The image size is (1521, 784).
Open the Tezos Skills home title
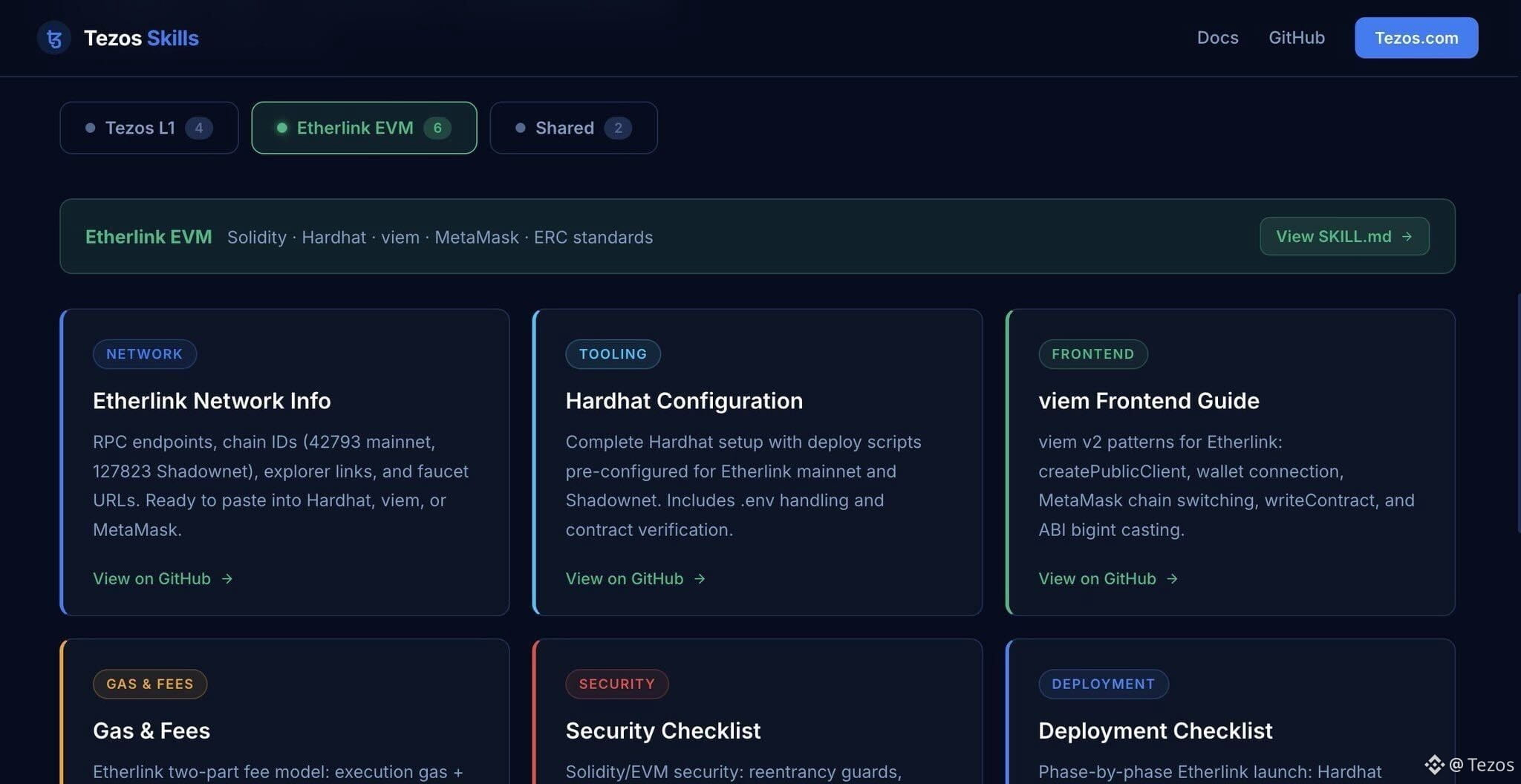[141, 38]
